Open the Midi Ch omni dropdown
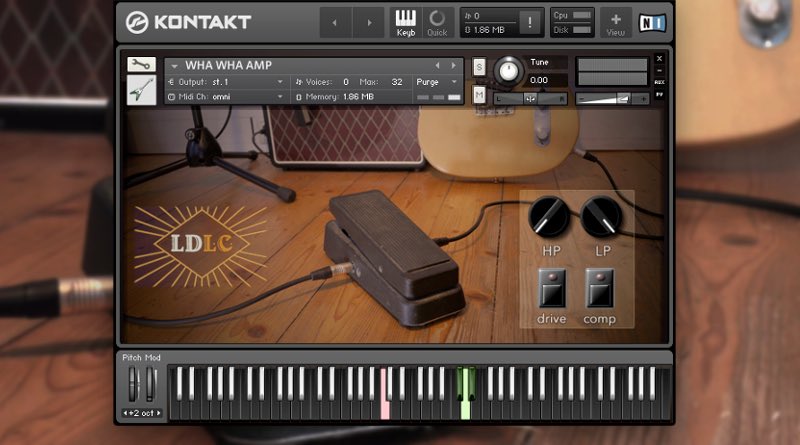 pos(226,96)
